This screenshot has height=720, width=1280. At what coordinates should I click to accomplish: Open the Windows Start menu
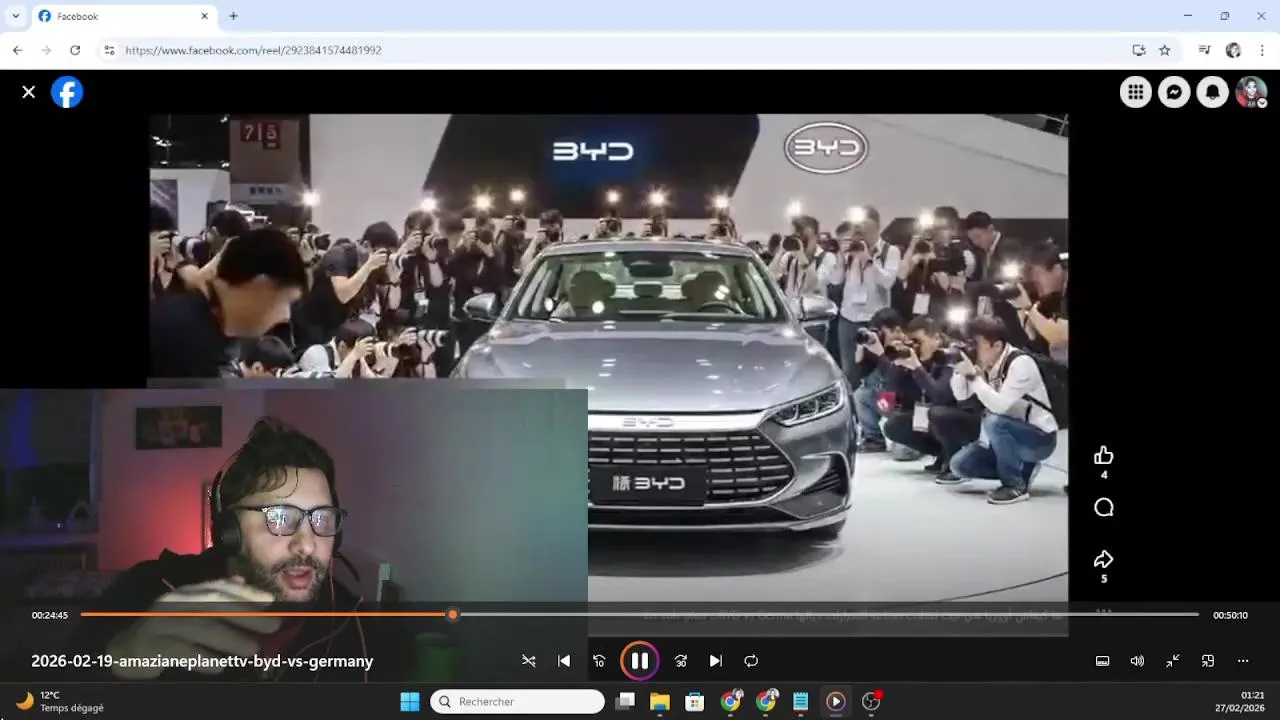click(410, 702)
